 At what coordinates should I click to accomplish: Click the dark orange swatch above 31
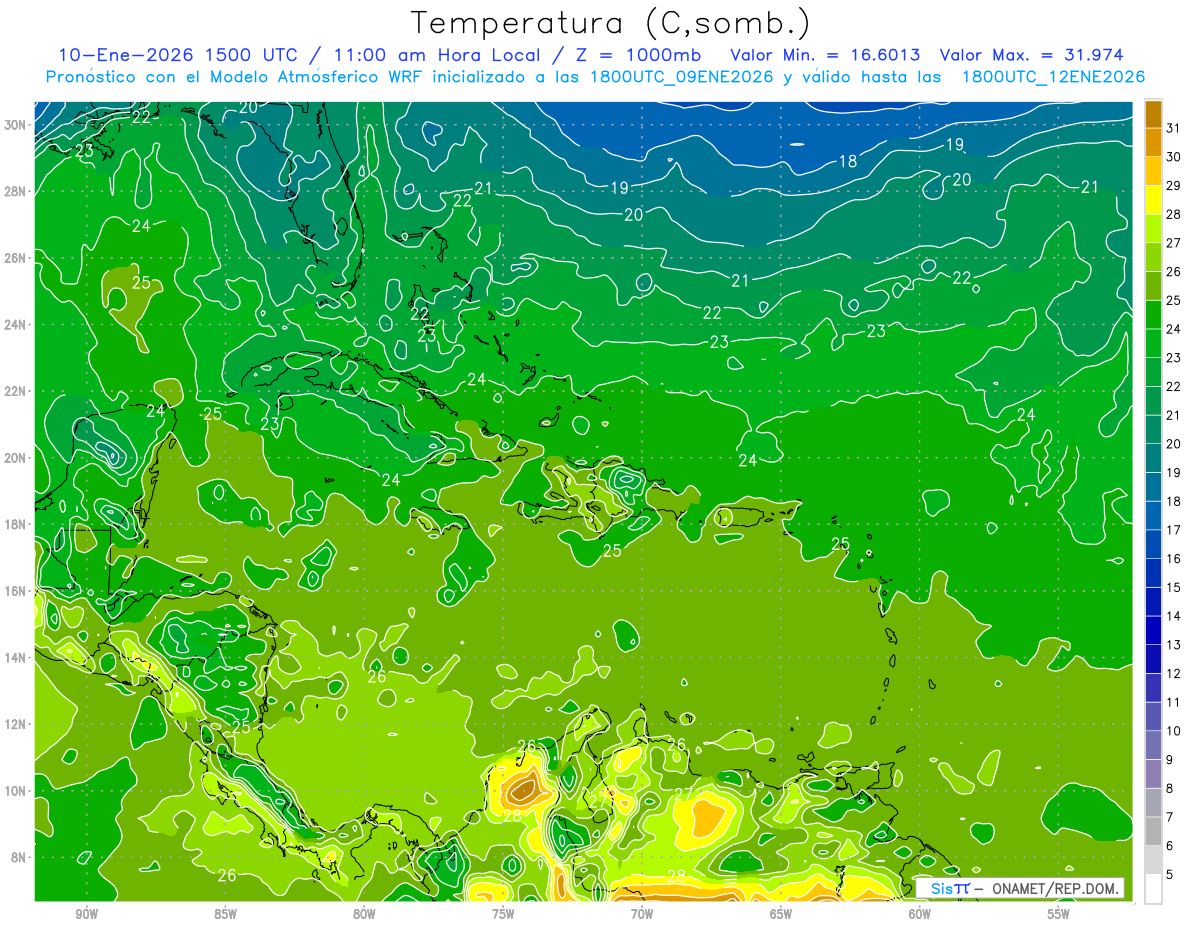click(1153, 114)
